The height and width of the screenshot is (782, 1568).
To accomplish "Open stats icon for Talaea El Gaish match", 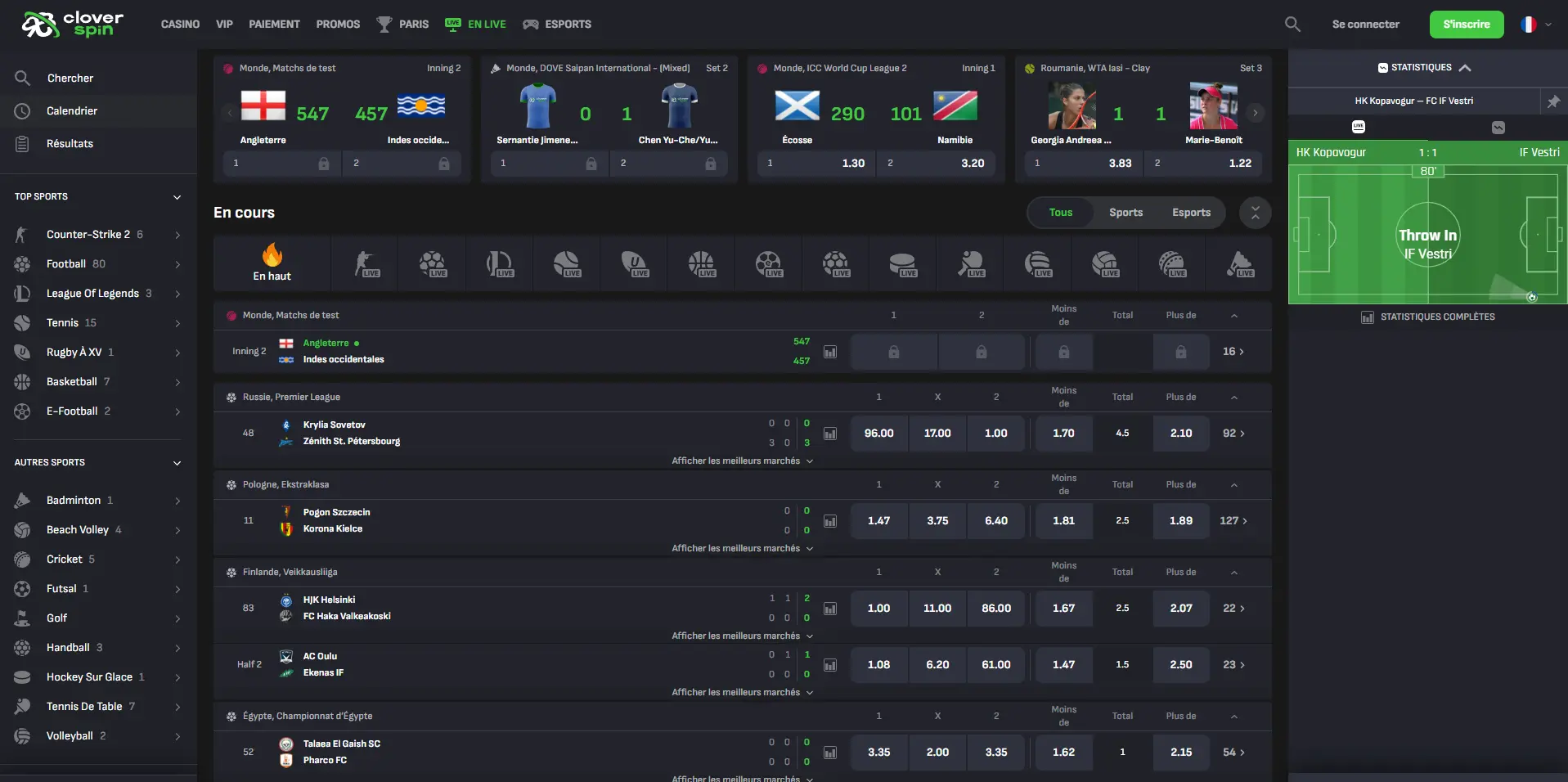I will 830,753.
